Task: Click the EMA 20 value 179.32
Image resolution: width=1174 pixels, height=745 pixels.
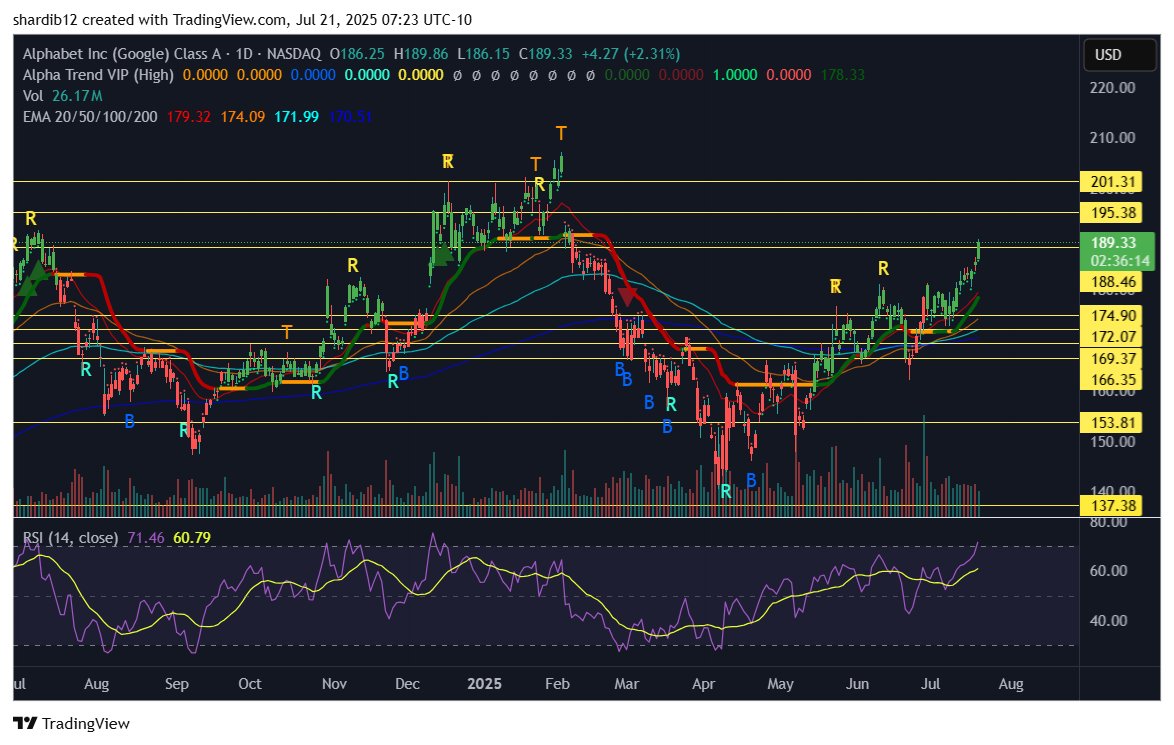Action: 189,117
